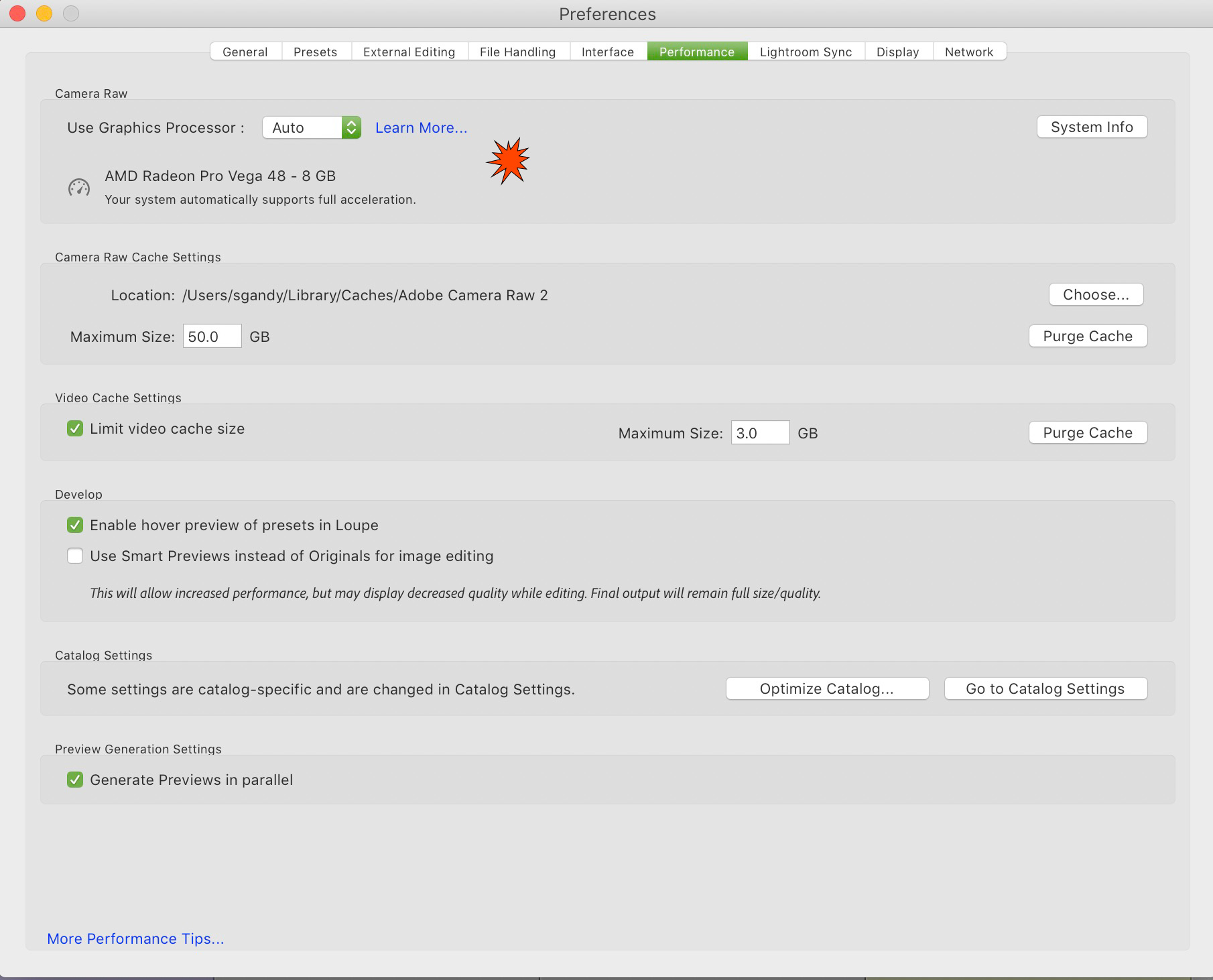The height and width of the screenshot is (980, 1213).
Task: Click Optimize Catalog... button
Action: [828, 688]
